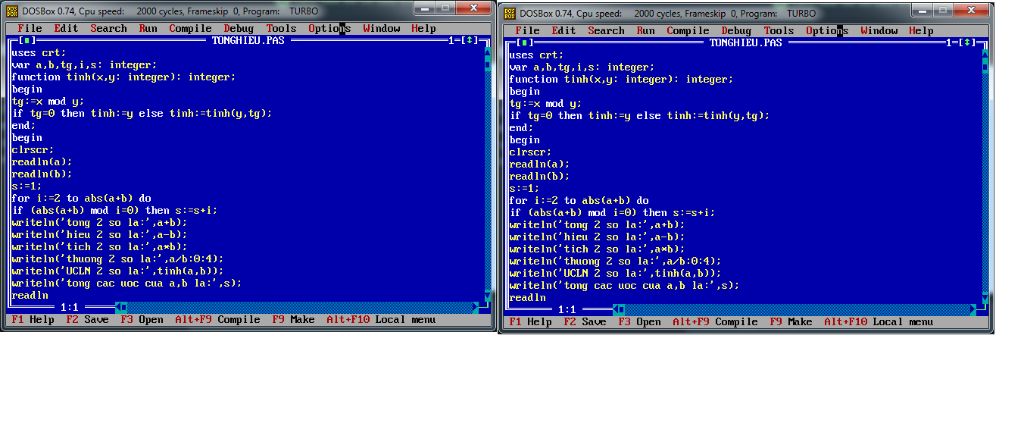Click F1 Help in right status bar
Viewport: 1024px width, 445px height.
coord(530,321)
